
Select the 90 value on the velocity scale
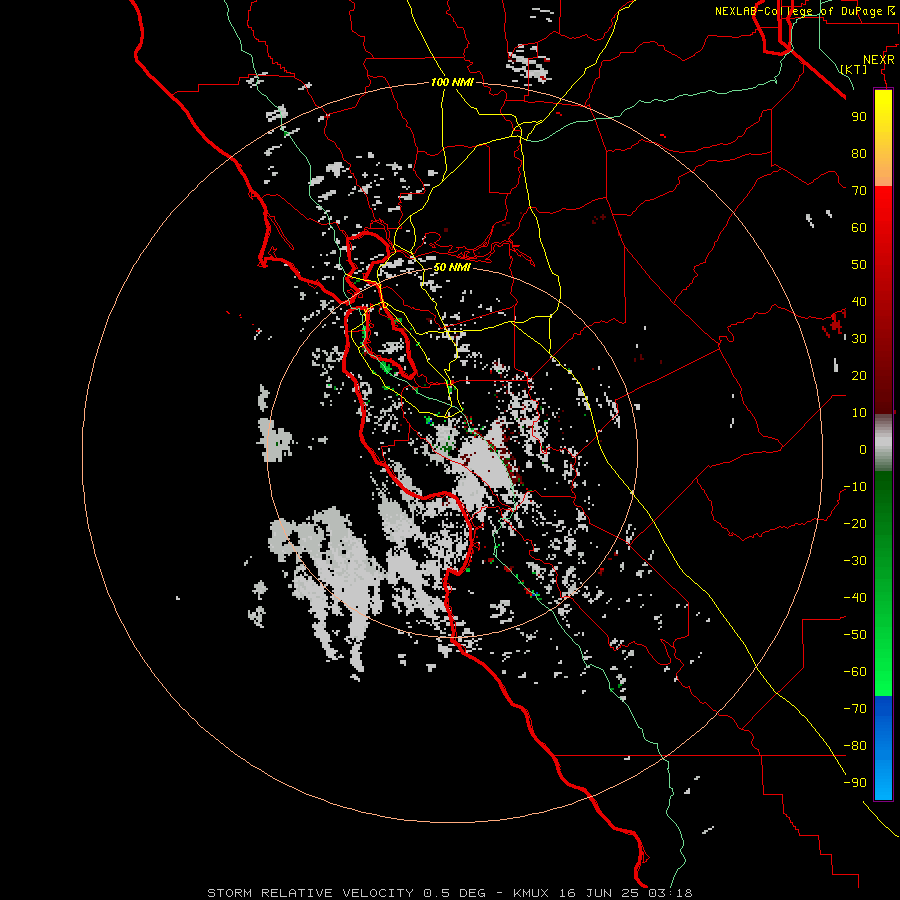tap(859, 117)
